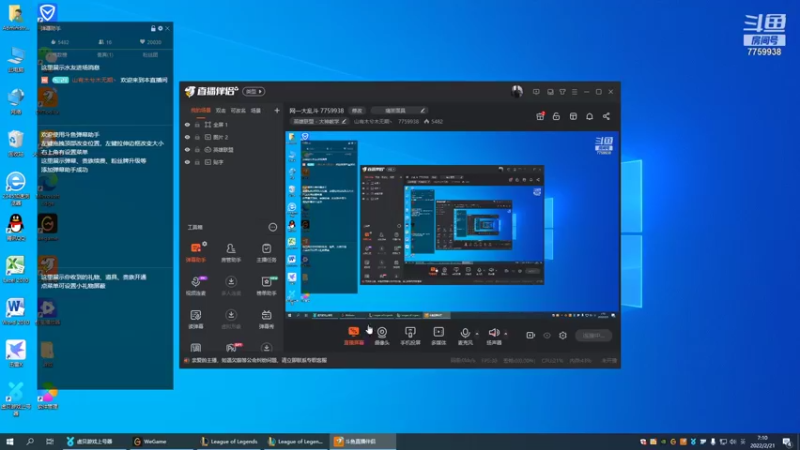Open the filter icon in title bar
Viewport: 800px width, 450px height.
[x=562, y=92]
